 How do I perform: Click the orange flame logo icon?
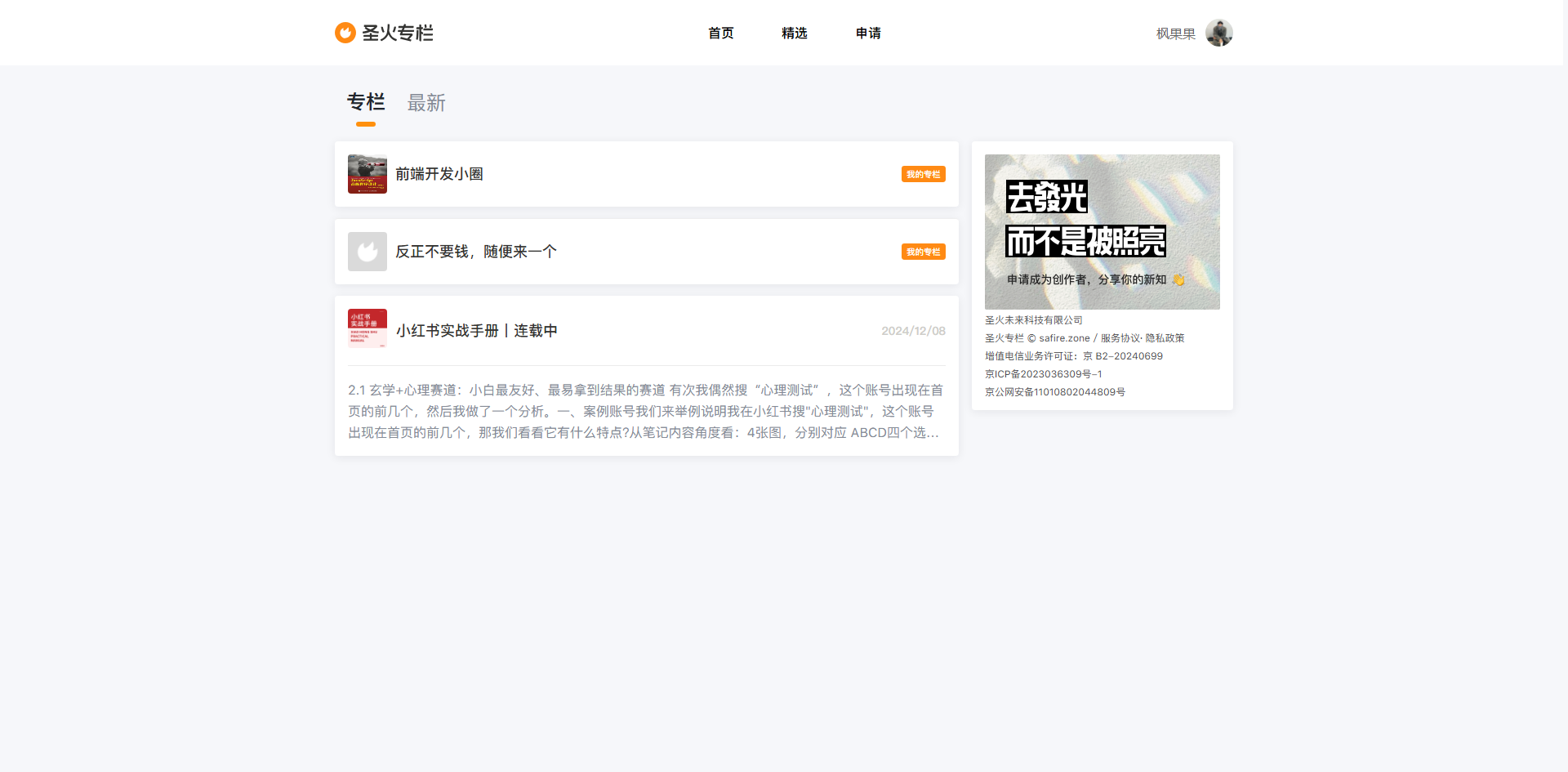coord(345,33)
